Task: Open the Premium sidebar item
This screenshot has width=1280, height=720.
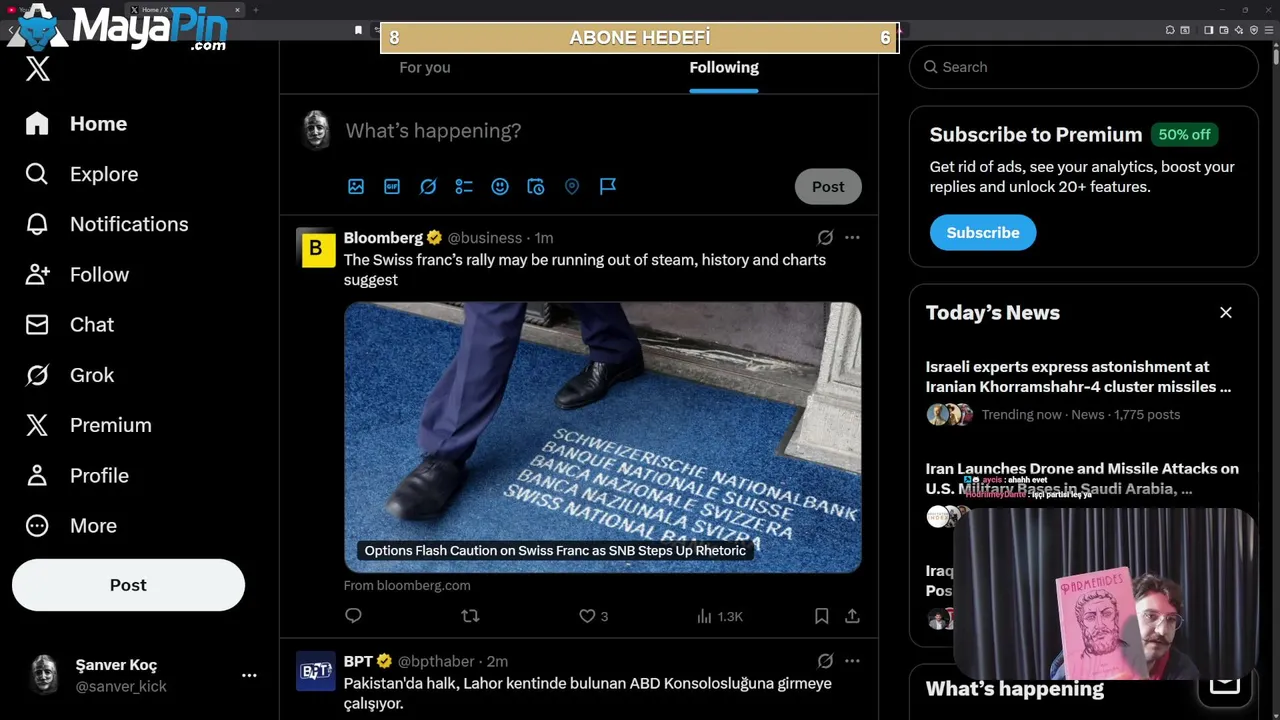Action: coord(88,425)
